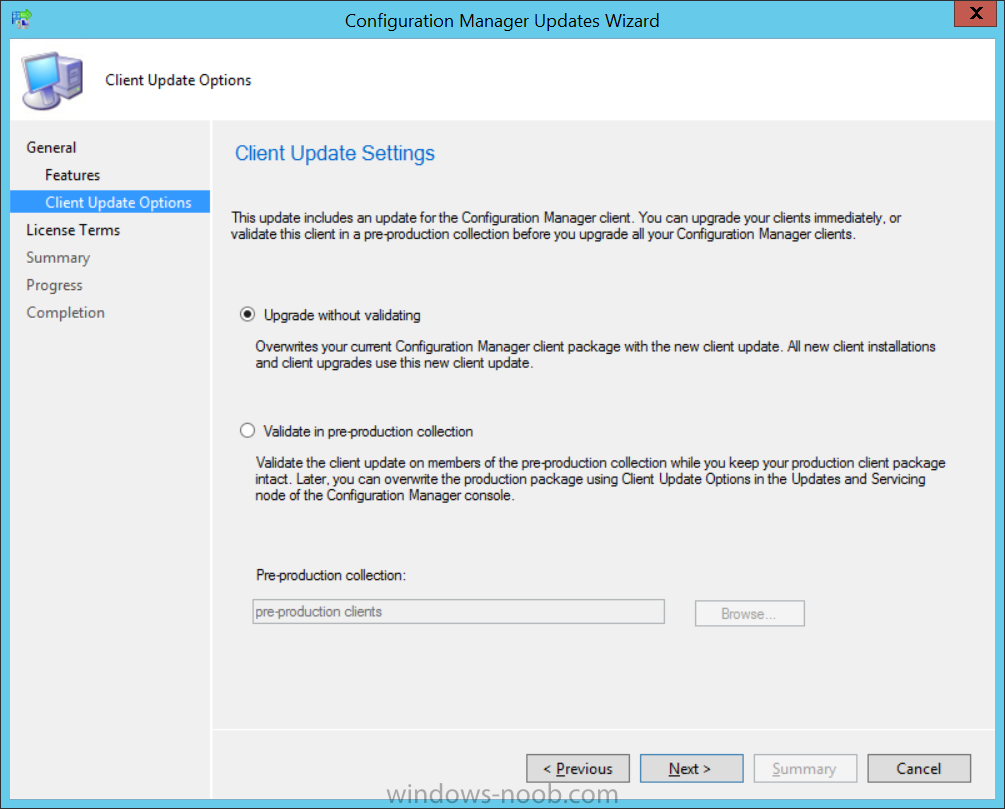Close the Configuration Manager Updates Wizard
This screenshot has height=809, width=1005.
point(976,13)
